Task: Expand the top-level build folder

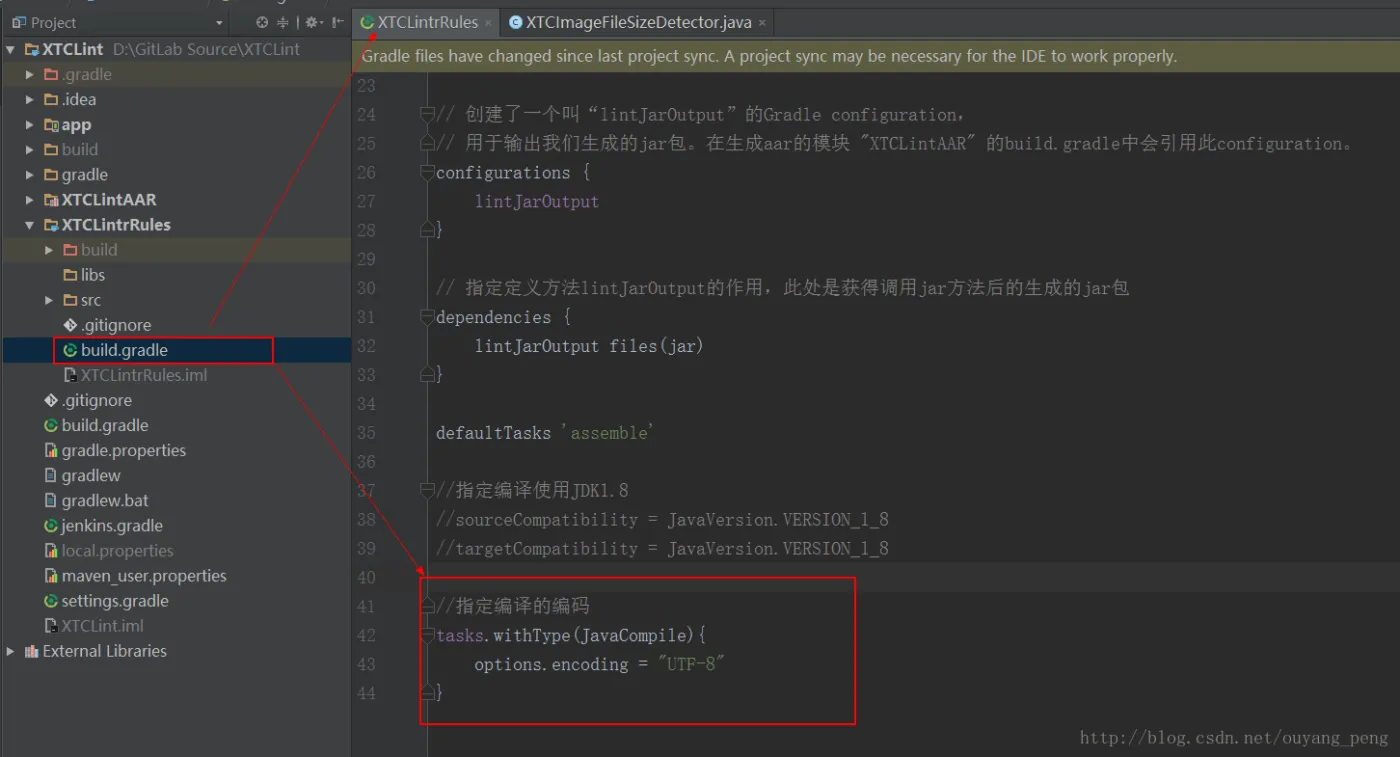Action: pyautogui.click(x=30, y=150)
